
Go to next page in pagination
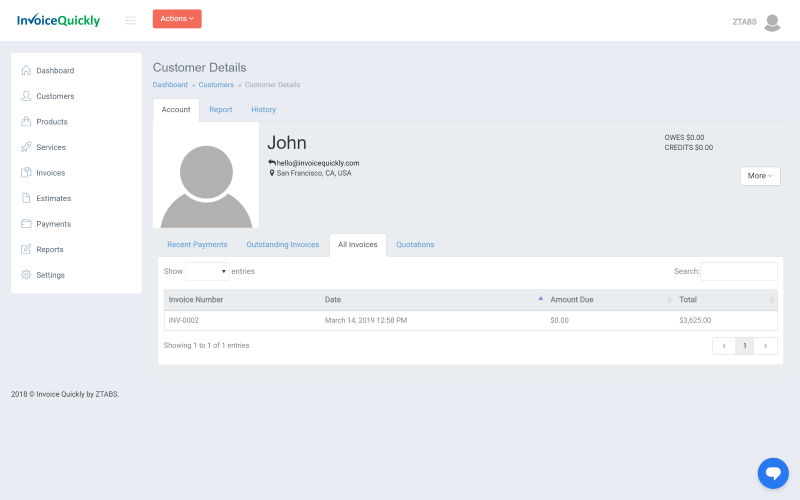coord(766,346)
